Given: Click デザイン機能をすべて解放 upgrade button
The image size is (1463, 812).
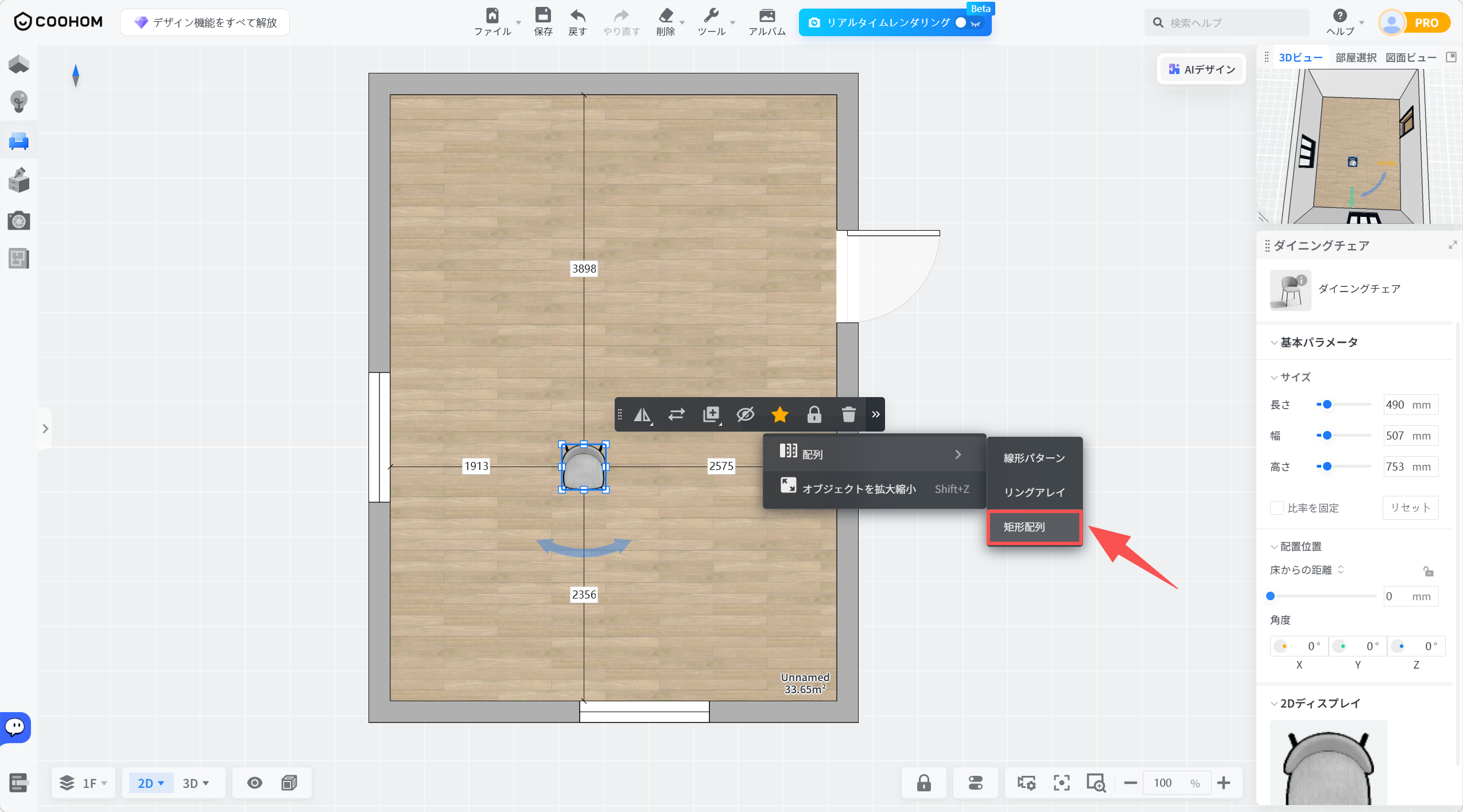Looking at the screenshot, I should coord(205,22).
